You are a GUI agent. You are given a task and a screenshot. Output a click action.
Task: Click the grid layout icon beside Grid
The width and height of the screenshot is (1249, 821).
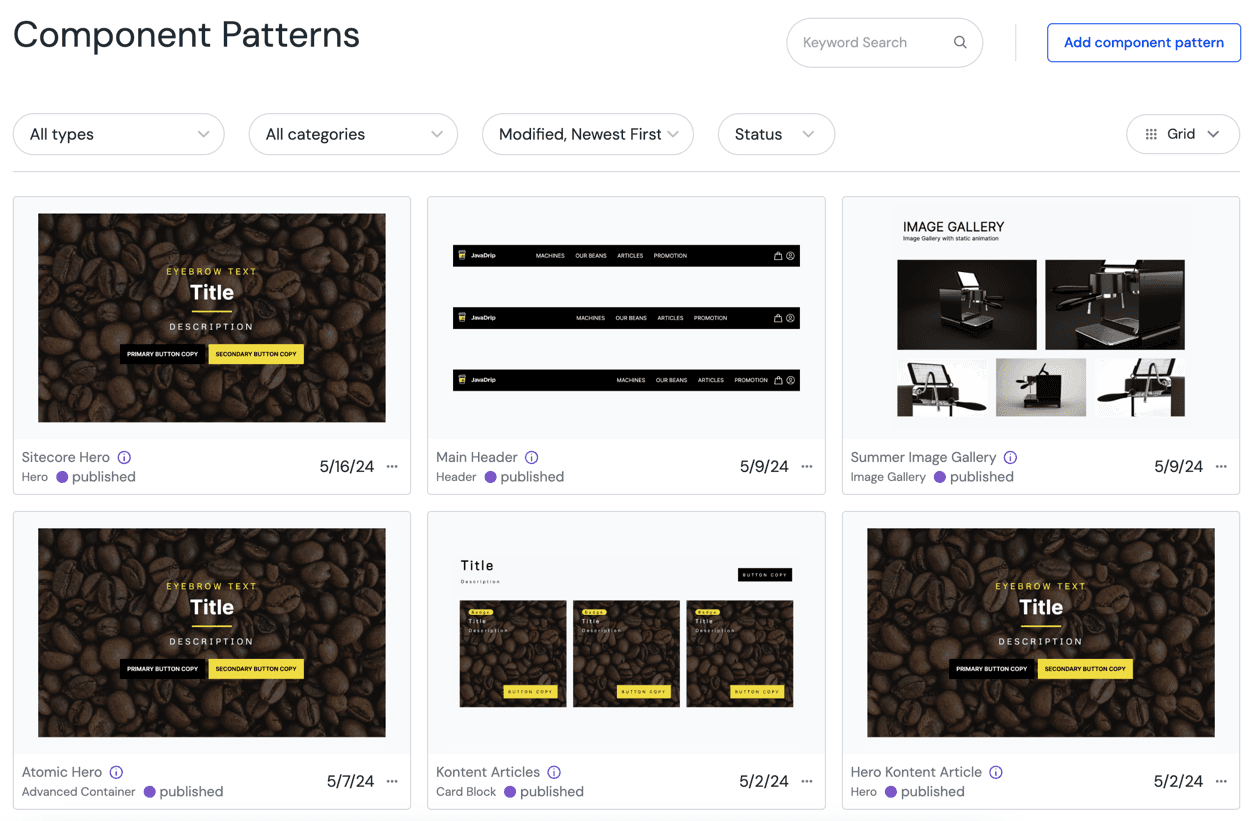[1150, 134]
